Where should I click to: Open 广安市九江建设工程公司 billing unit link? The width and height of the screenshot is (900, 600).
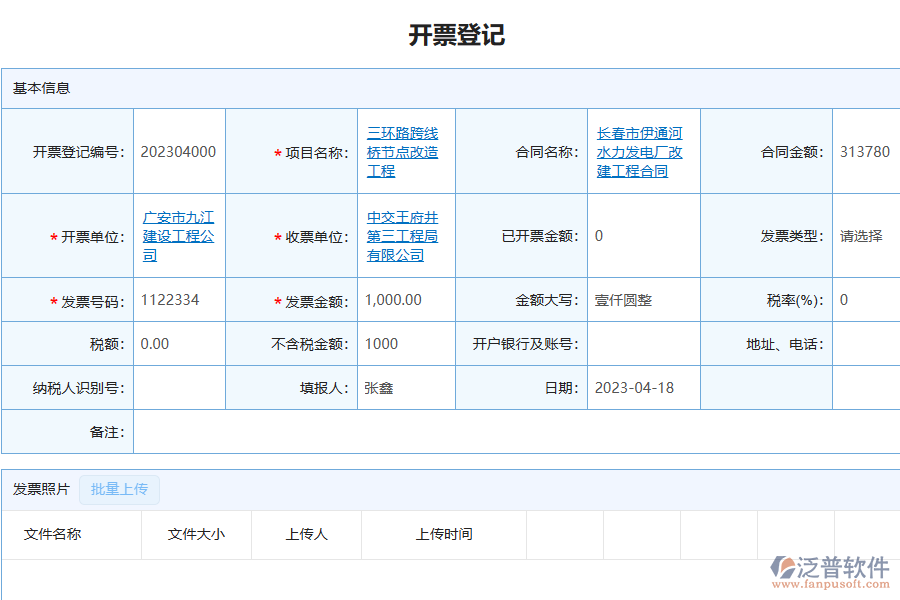pyautogui.click(x=178, y=235)
